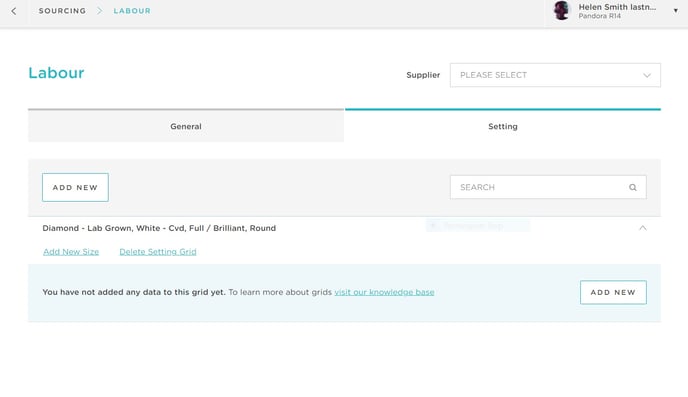This screenshot has width=688, height=397.
Task: Click the Delete Setting Grid link
Action: point(158,252)
